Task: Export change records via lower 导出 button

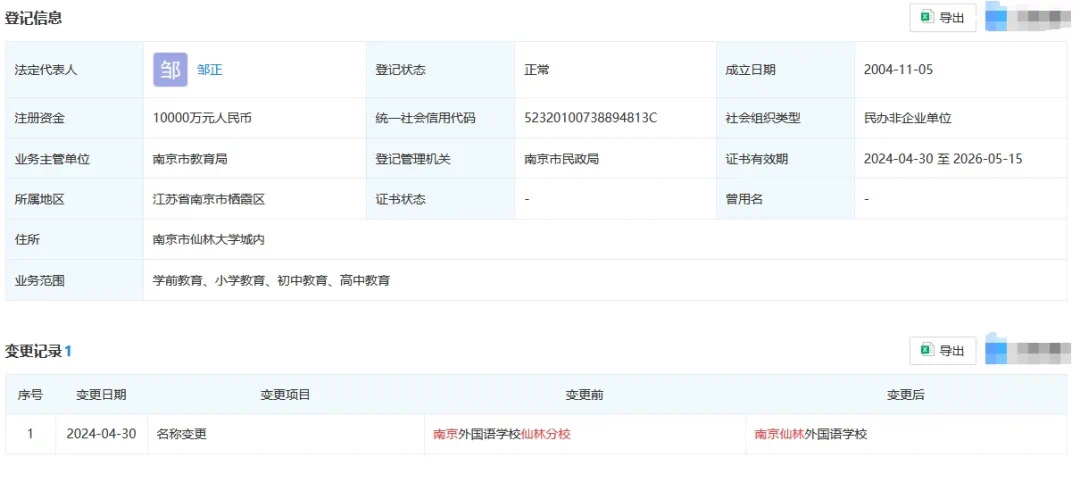Action: 942,351
